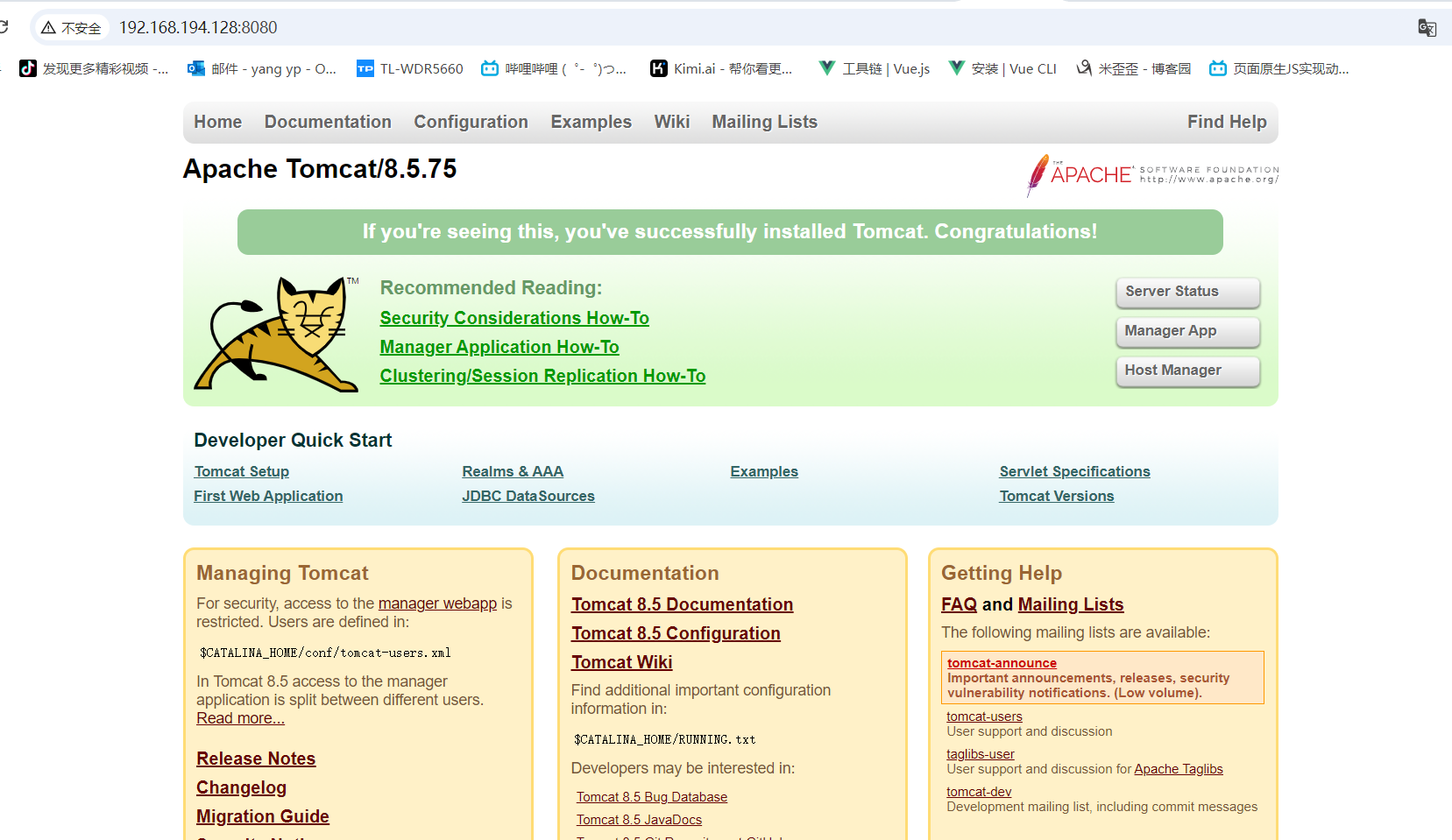Viewport: 1452px width, 840px height.
Task: Open the Wiki nav item
Action: click(672, 122)
